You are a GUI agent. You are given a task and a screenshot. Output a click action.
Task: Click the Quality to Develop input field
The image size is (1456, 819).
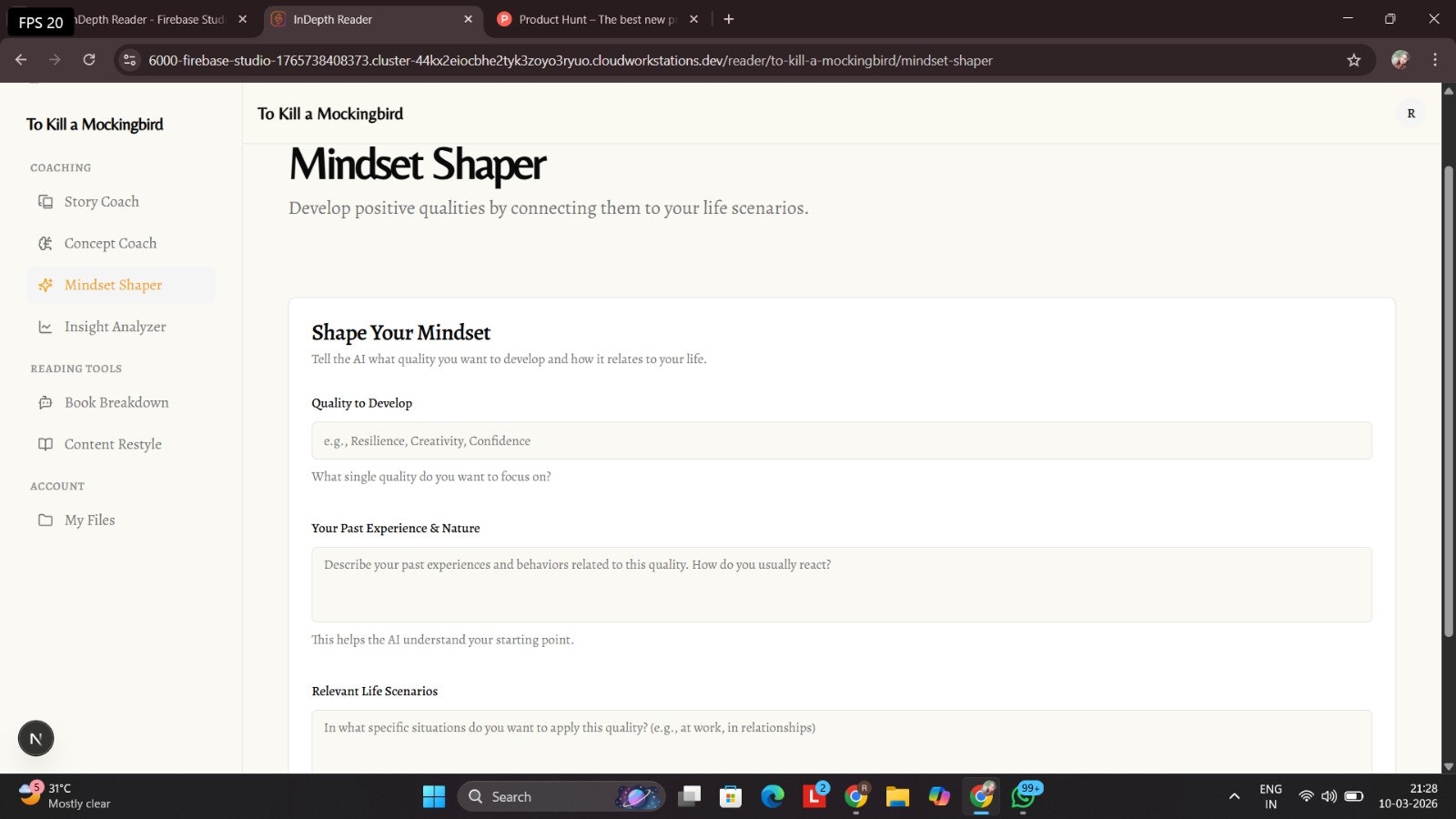click(x=841, y=440)
